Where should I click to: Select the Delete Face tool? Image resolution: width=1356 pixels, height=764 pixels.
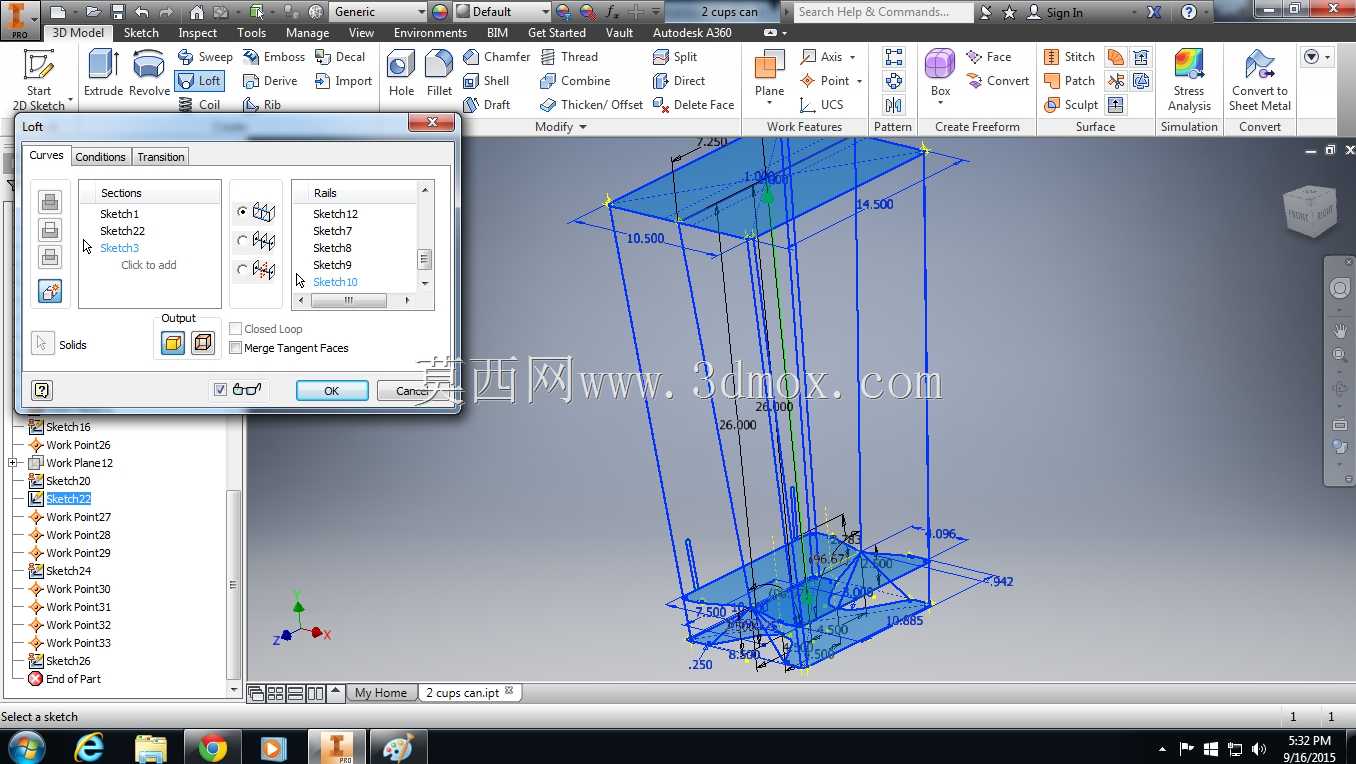coord(693,104)
